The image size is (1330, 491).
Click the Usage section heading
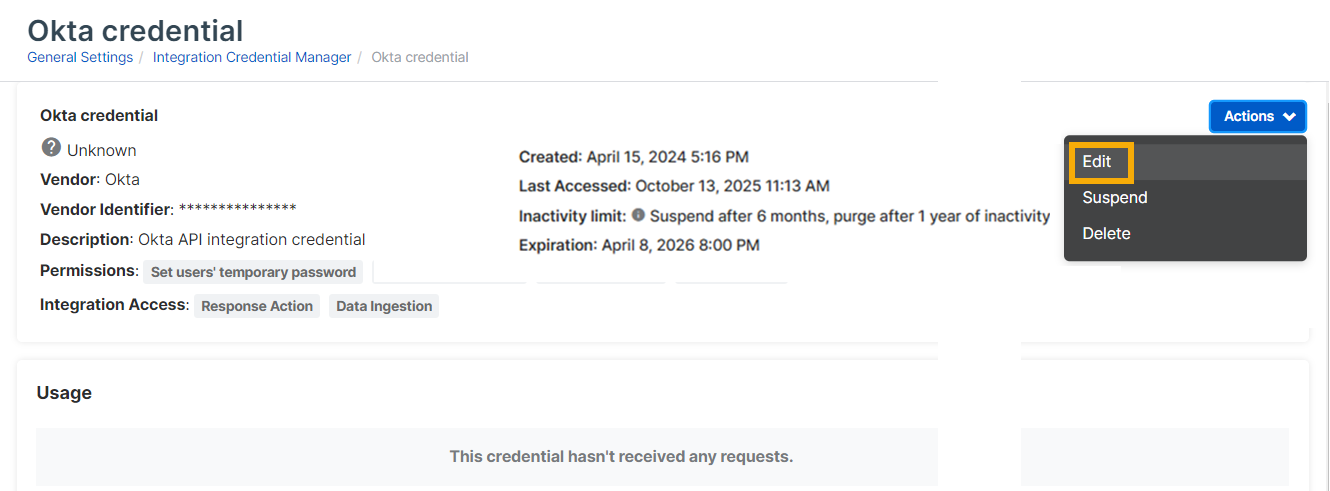pyautogui.click(x=64, y=393)
